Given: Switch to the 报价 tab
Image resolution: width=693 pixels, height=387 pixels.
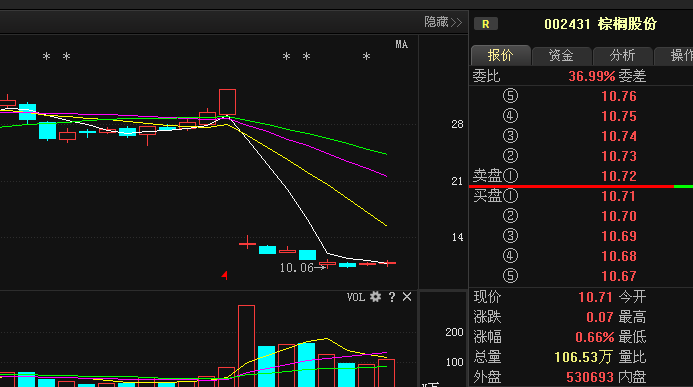Looking at the screenshot, I should click(x=501, y=55).
